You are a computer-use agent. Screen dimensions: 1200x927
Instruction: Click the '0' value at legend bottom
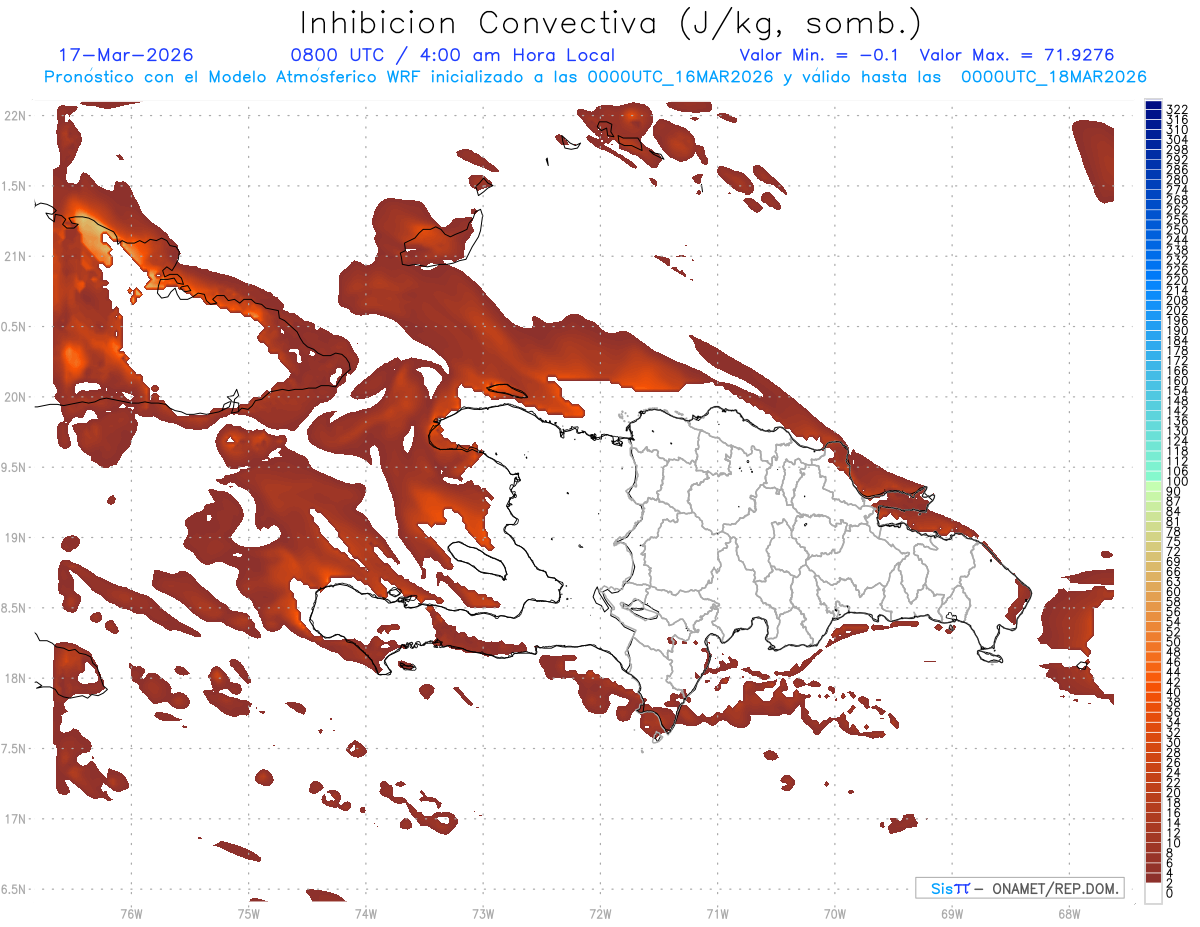pyautogui.click(x=1170, y=891)
